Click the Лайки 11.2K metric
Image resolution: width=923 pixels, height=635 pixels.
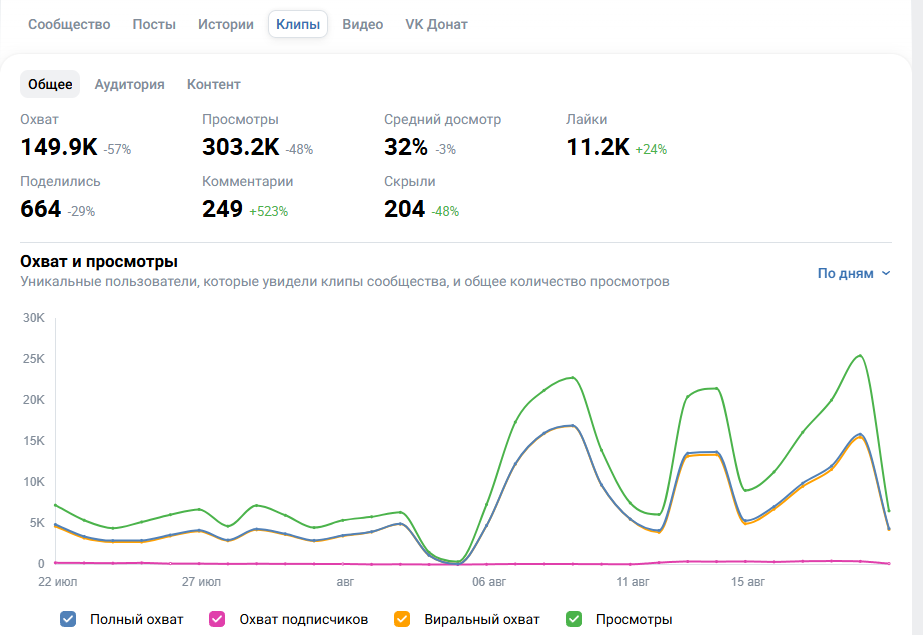pos(616,136)
